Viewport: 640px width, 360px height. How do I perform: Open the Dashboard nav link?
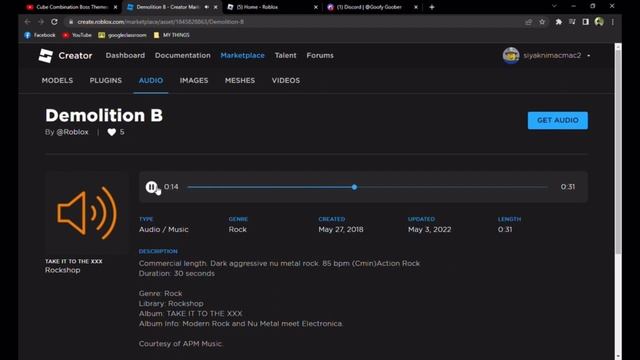[x=125, y=56]
